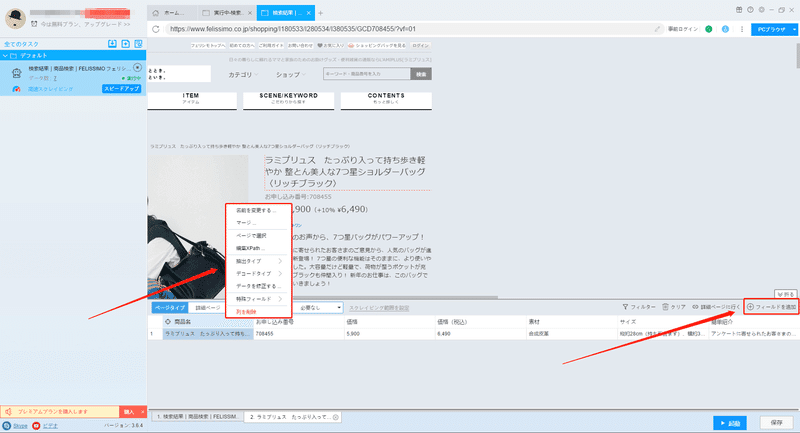Click the pencil edit URL icon

pyautogui.click(x=657, y=29)
